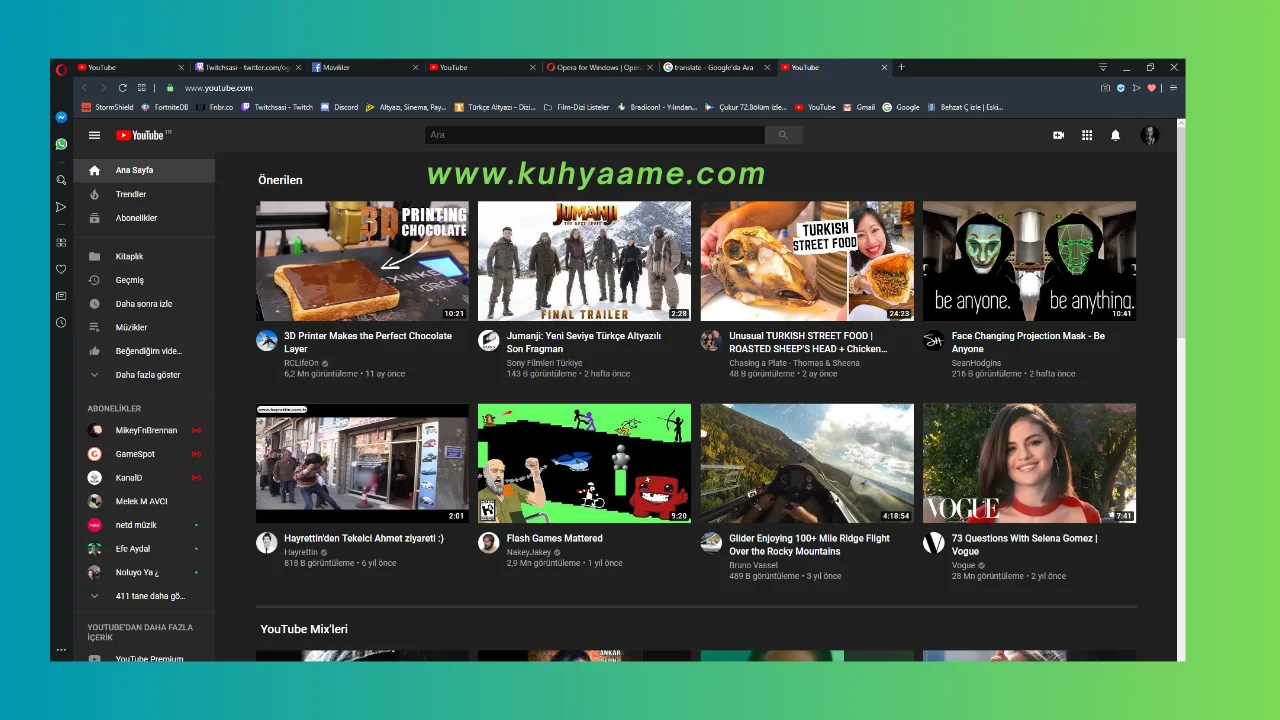
Task: Go to Trendler in sidebar
Action: 144,194
